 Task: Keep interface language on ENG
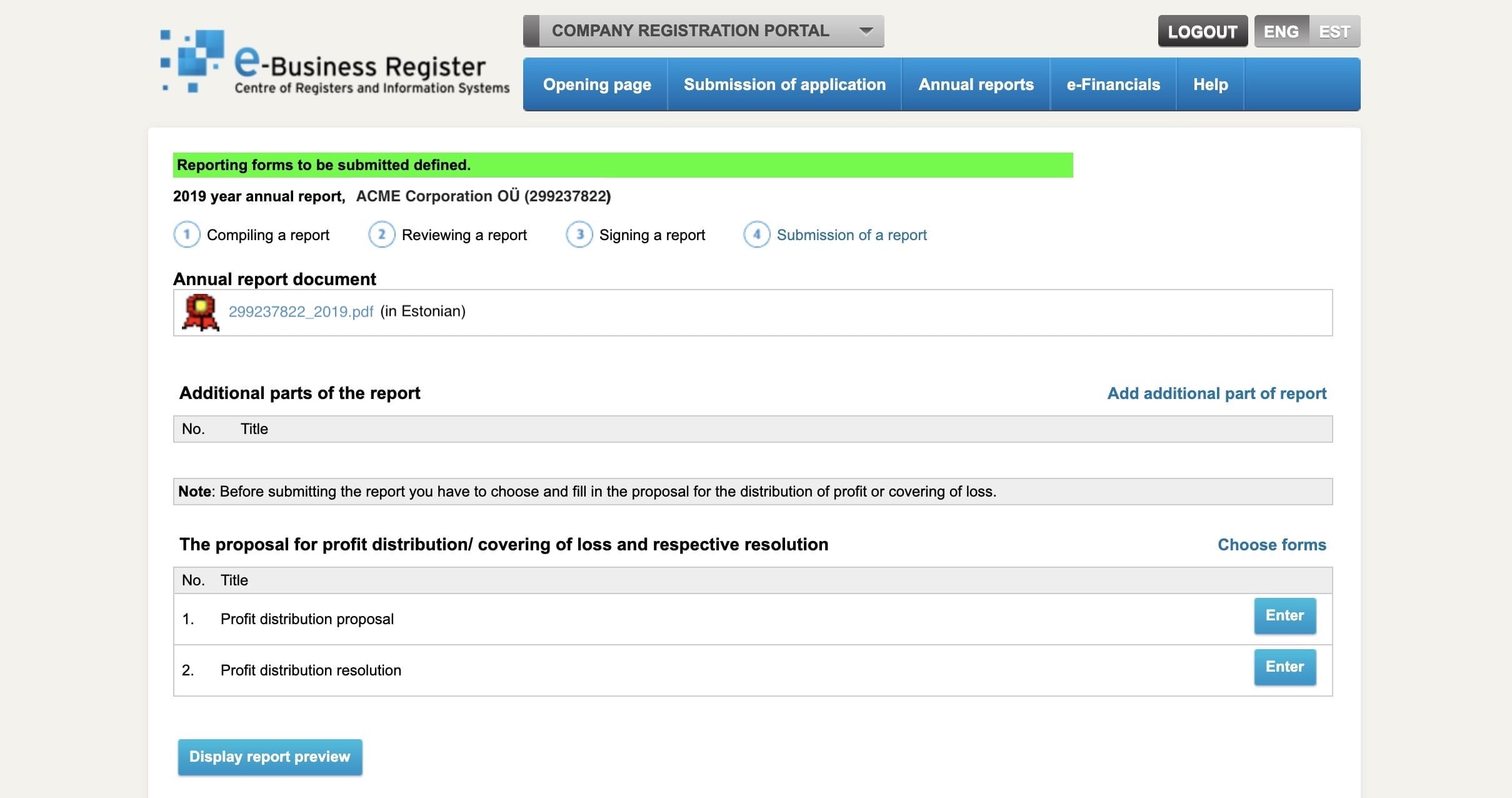click(x=1281, y=31)
